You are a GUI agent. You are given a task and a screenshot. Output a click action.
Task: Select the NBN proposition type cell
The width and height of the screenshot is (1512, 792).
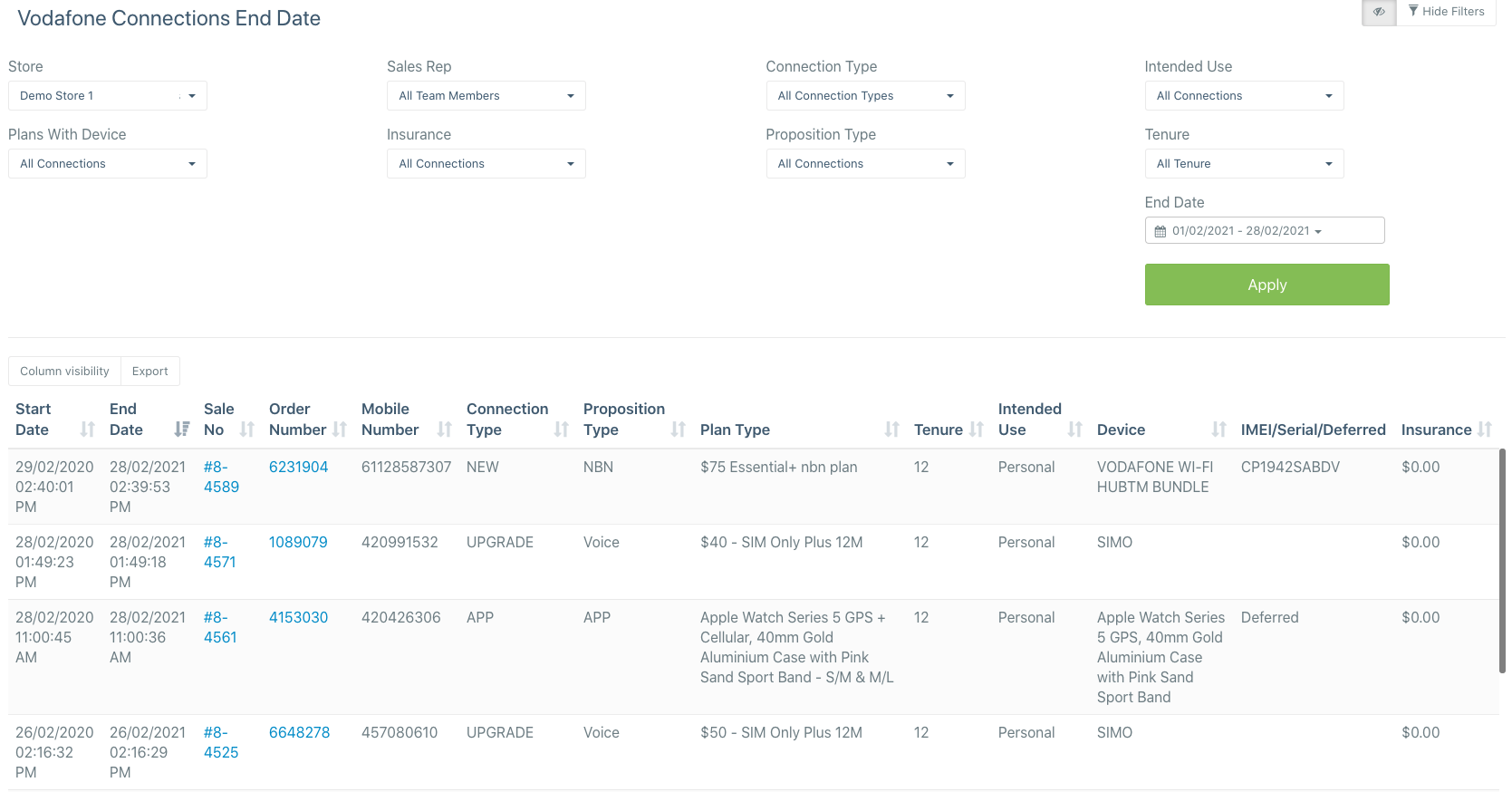coord(598,467)
